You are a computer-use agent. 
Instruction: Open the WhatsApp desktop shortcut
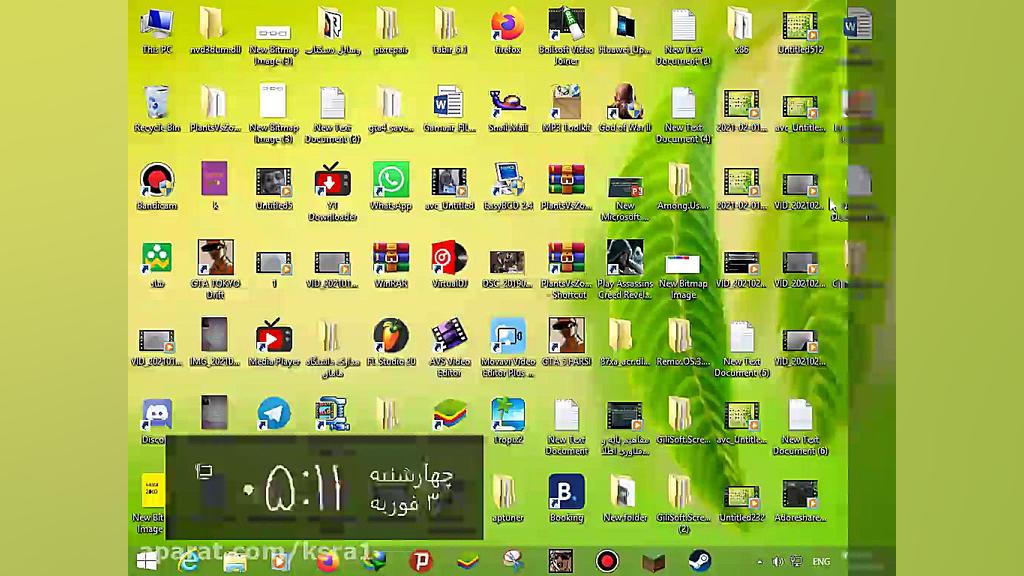[x=391, y=186]
